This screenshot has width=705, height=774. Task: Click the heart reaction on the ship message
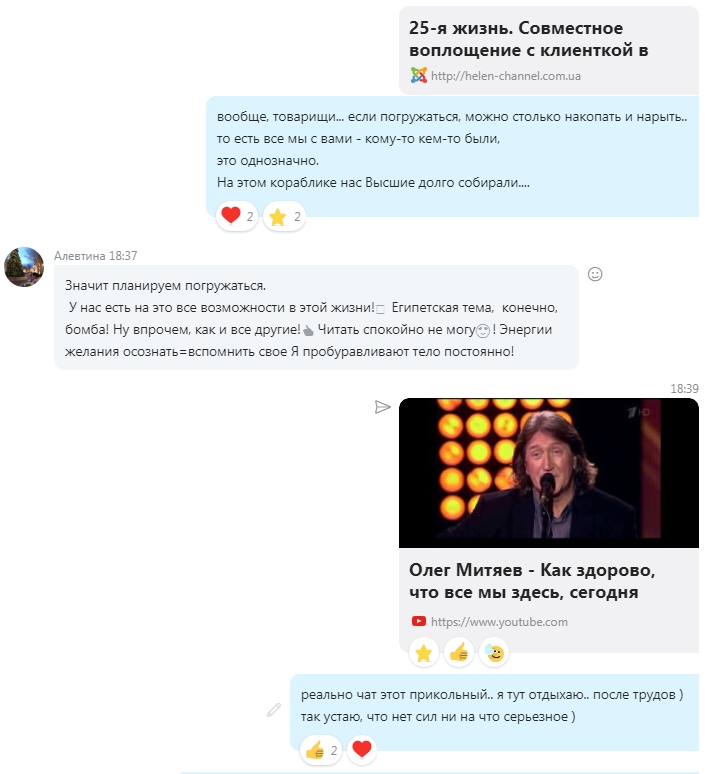(x=237, y=216)
